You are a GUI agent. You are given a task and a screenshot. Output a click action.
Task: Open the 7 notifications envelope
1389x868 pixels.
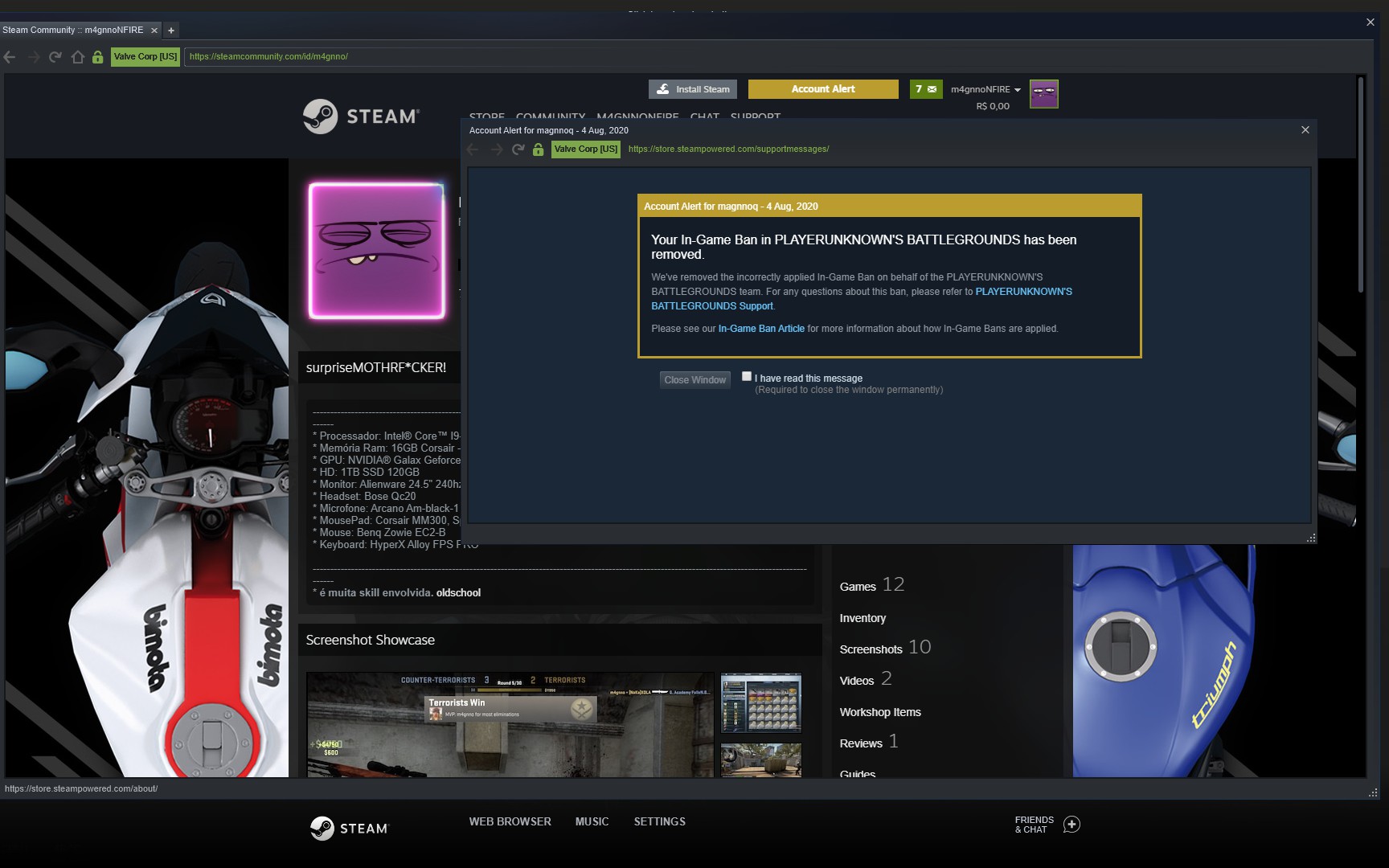926,89
